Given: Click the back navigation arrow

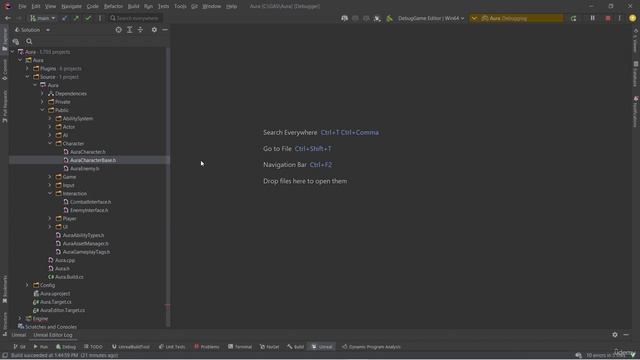Looking at the screenshot, I should pos(8,18).
